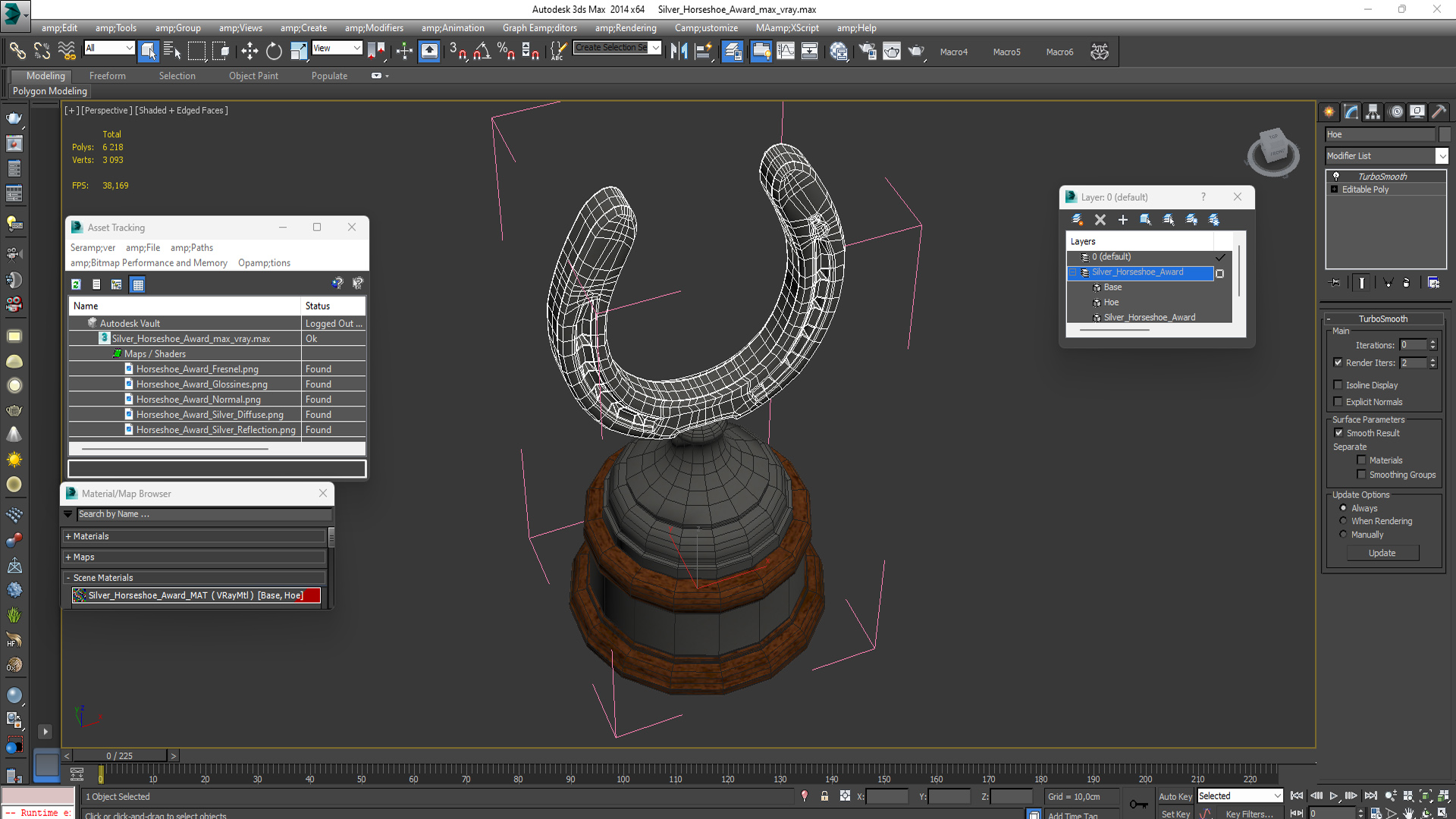The image size is (1456, 819).
Task: Open Key Filters dialog
Action: 1249,814
